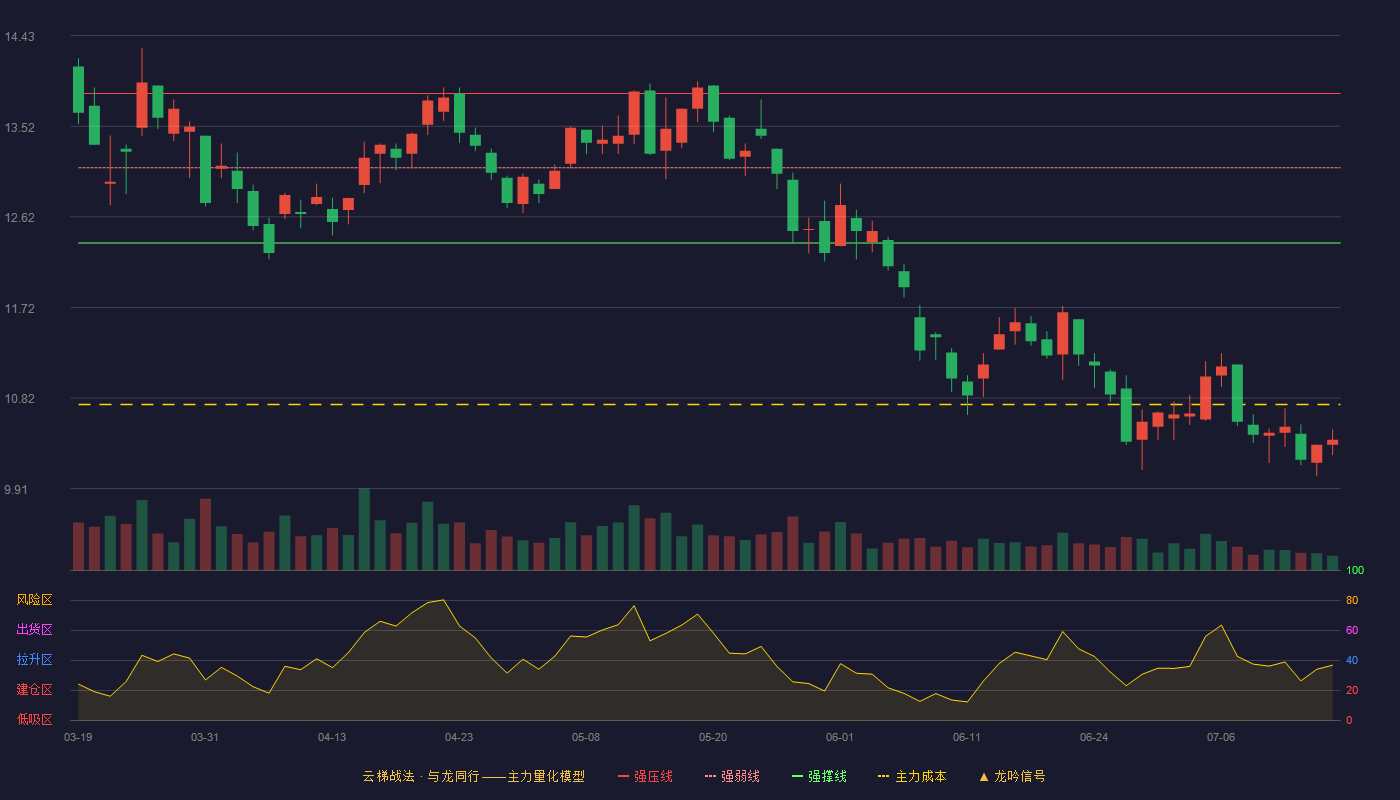The image size is (1400, 800).
Task: Click the 80 indicator scale value
Action: [1352, 601]
